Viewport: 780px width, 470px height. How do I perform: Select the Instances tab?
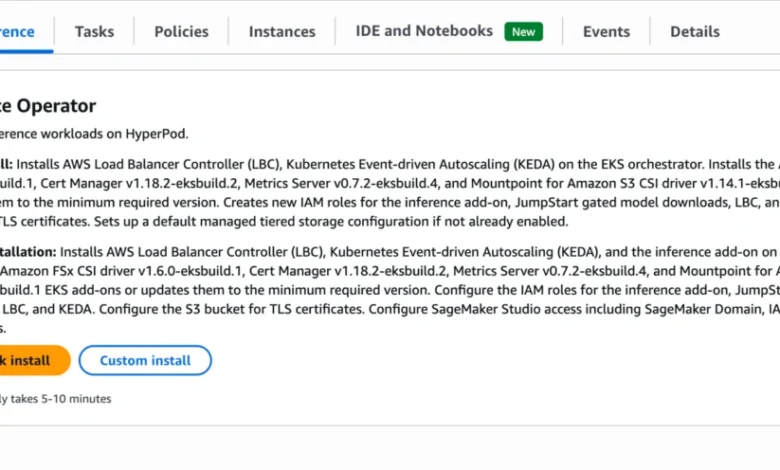click(x=282, y=32)
